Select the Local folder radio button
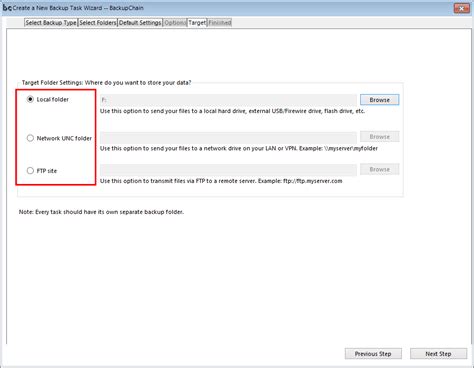The image size is (474, 368). 30,99
